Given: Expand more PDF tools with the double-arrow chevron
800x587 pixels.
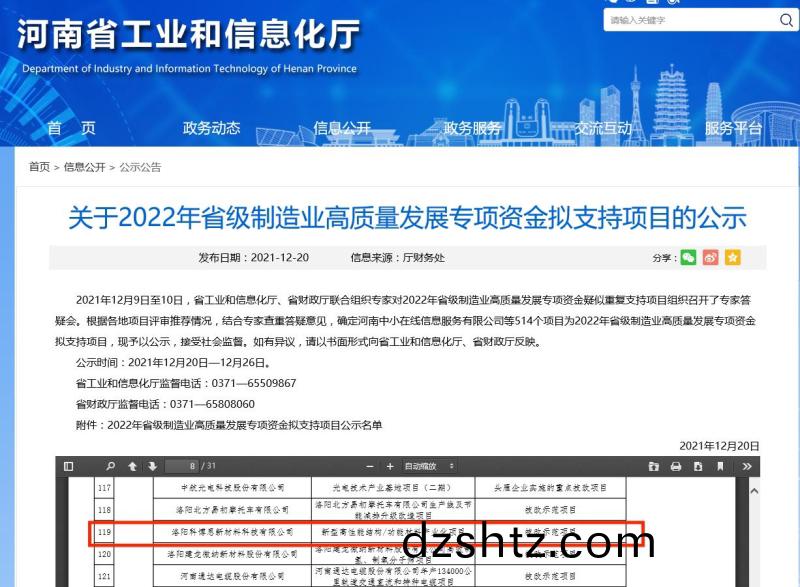Looking at the screenshot, I should pos(747,466).
